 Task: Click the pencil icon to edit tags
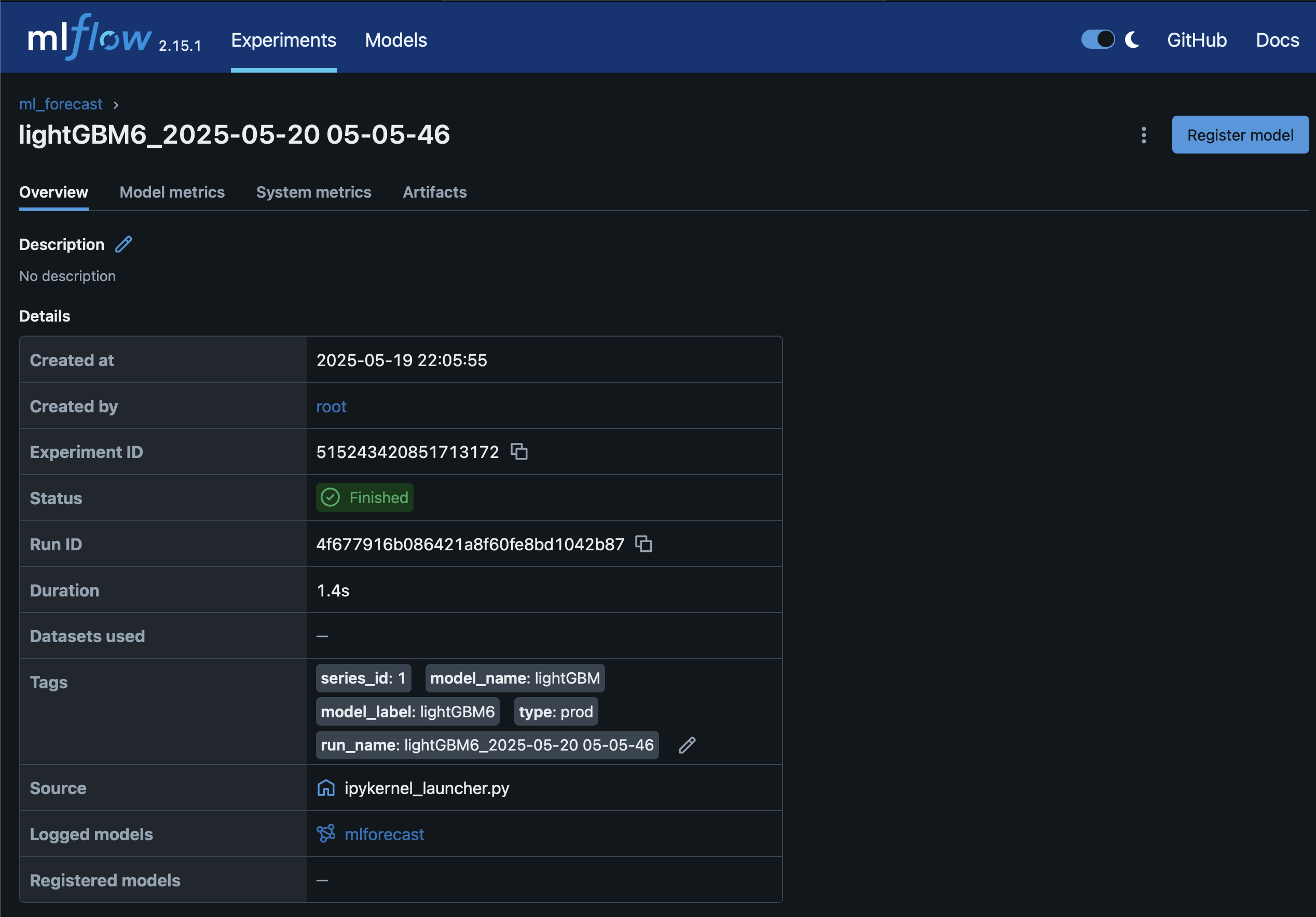[687, 745]
